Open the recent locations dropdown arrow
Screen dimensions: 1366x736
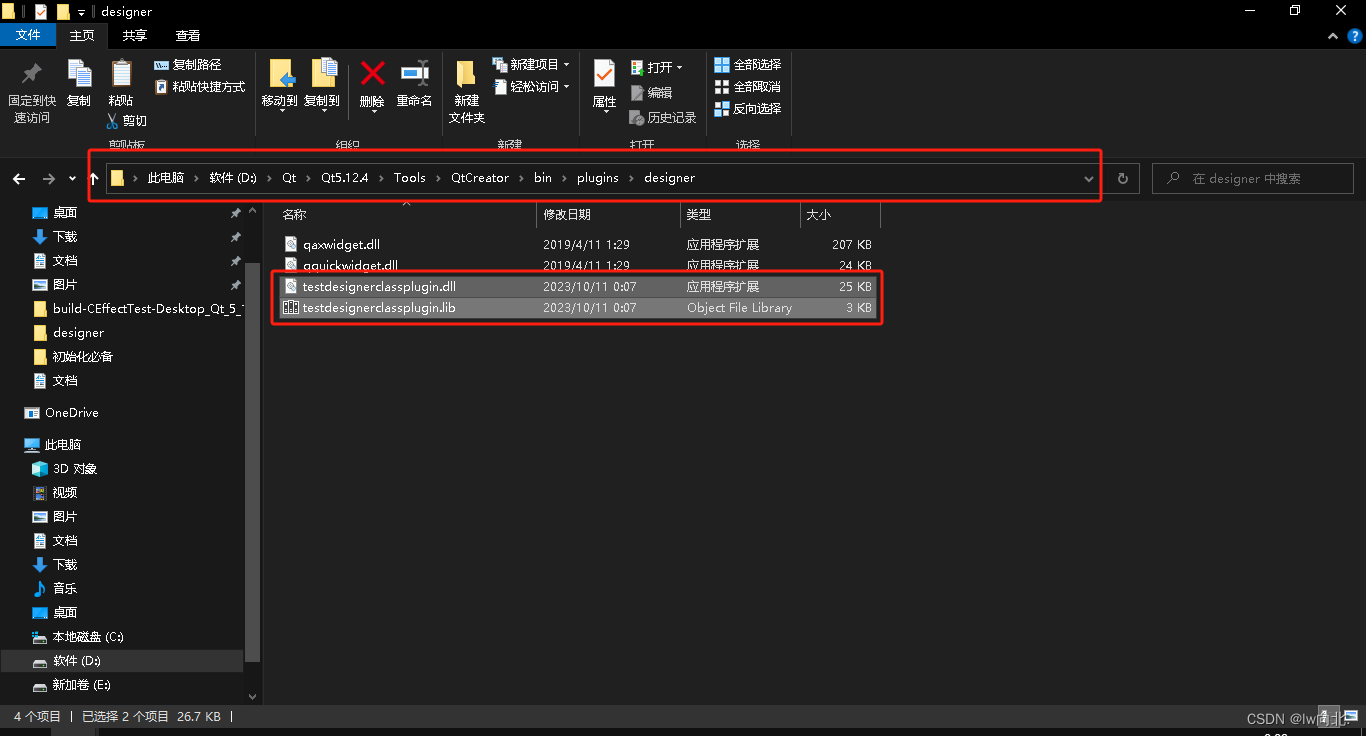click(x=72, y=179)
